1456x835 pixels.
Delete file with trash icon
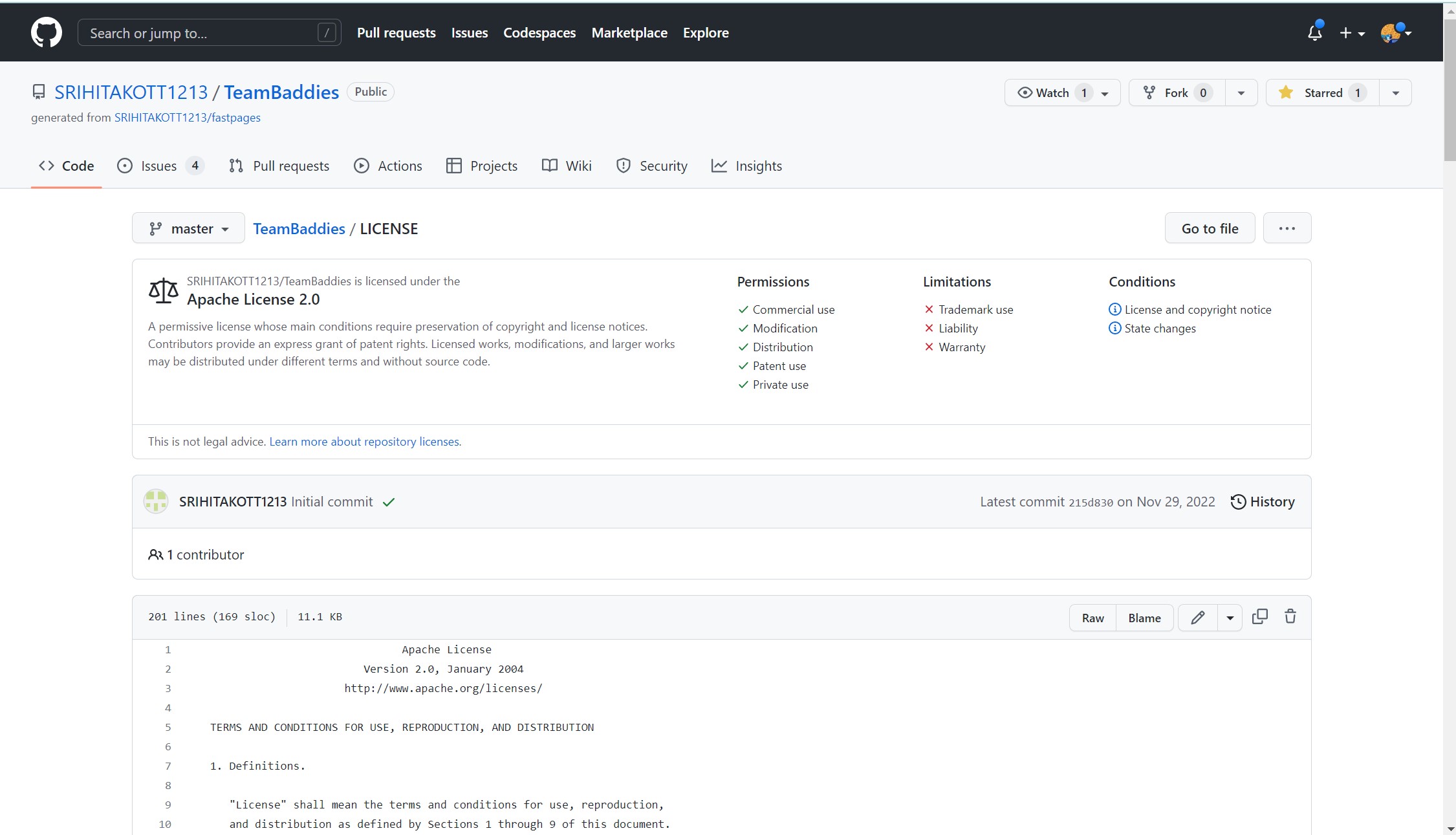click(1290, 616)
